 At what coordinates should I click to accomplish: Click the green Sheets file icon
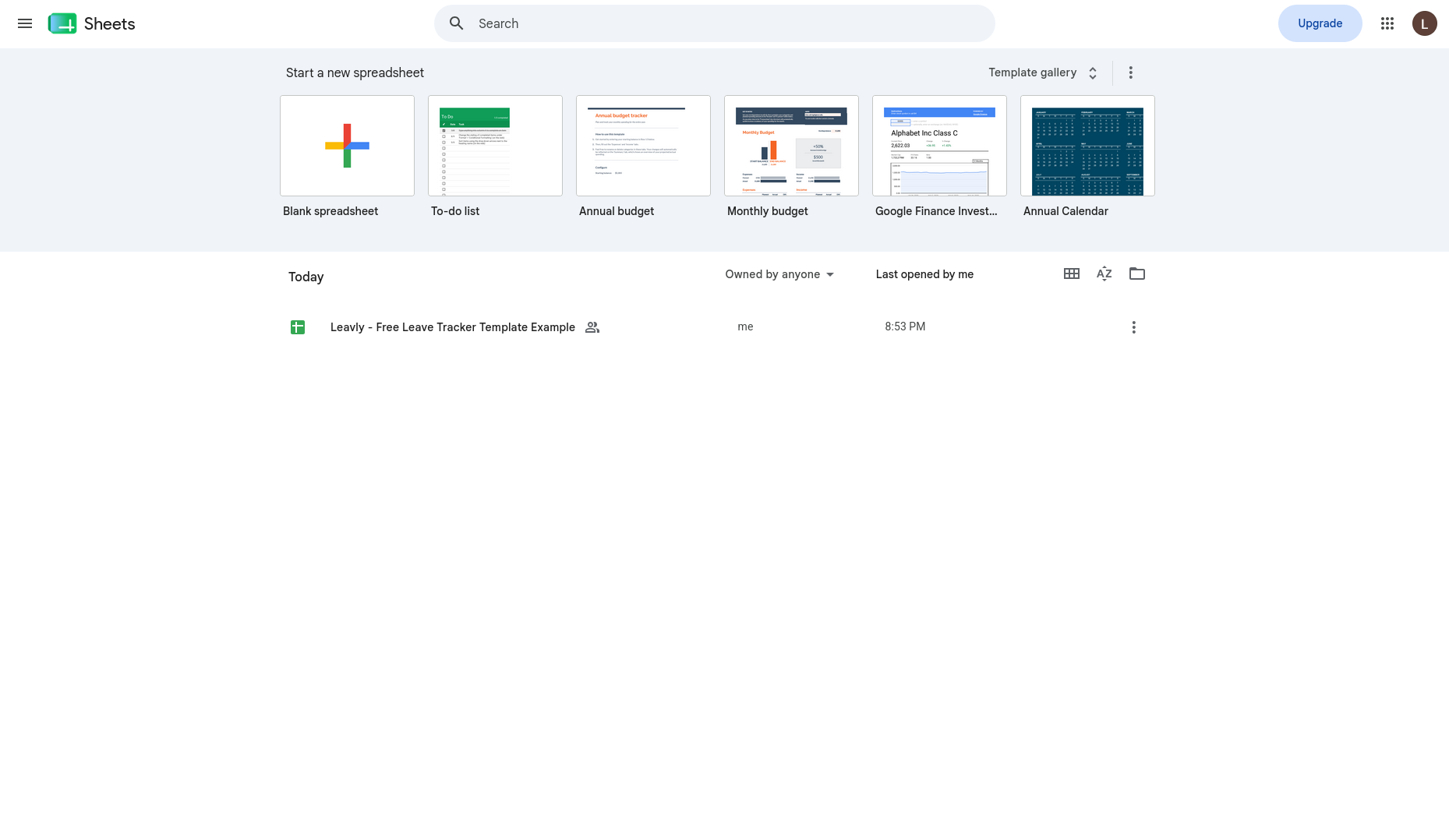click(298, 327)
